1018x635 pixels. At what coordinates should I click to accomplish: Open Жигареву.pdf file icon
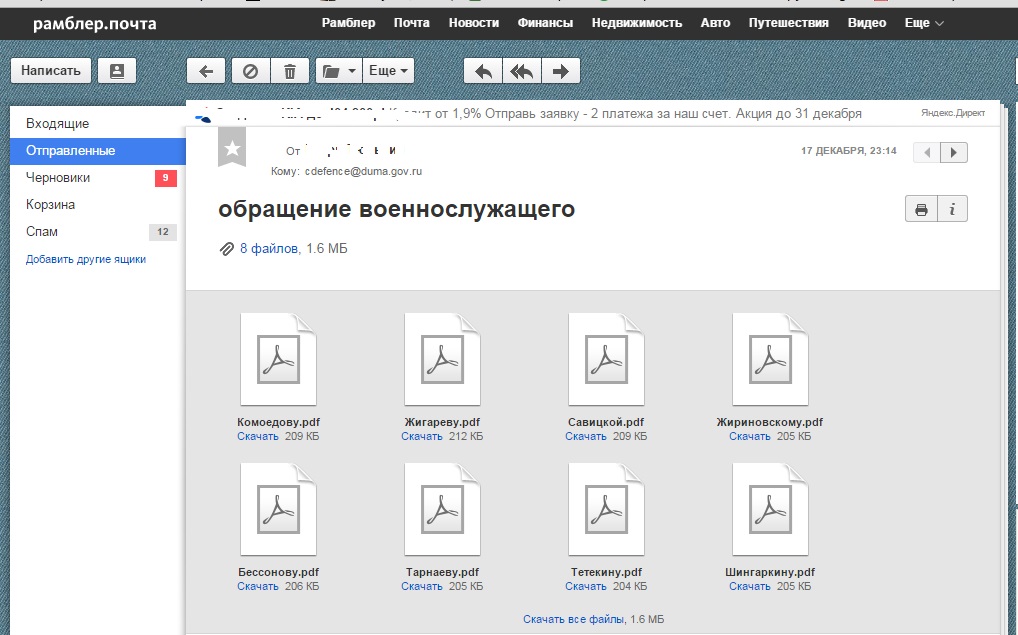[442, 360]
